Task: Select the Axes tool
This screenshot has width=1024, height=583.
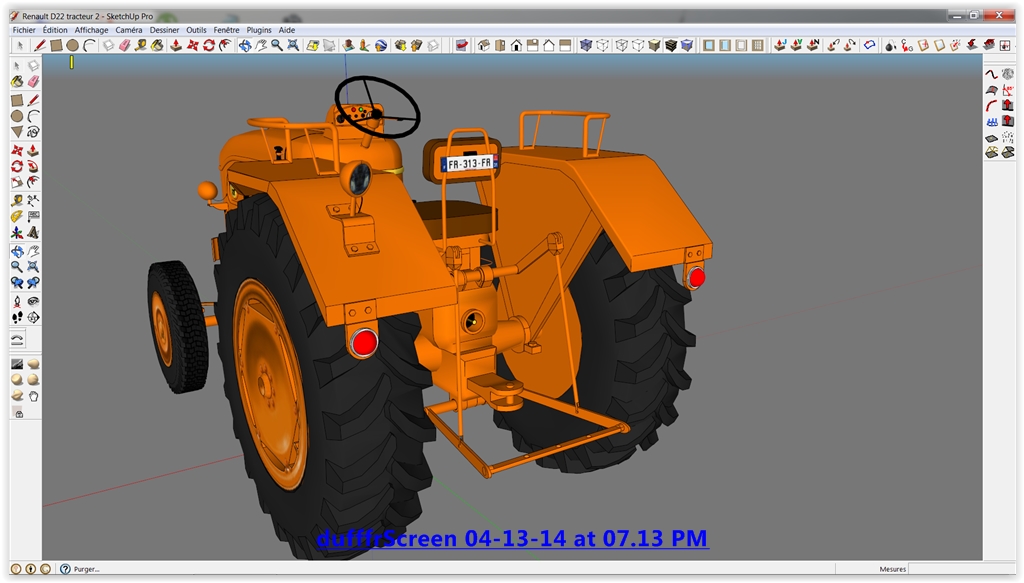Action: 17,232
